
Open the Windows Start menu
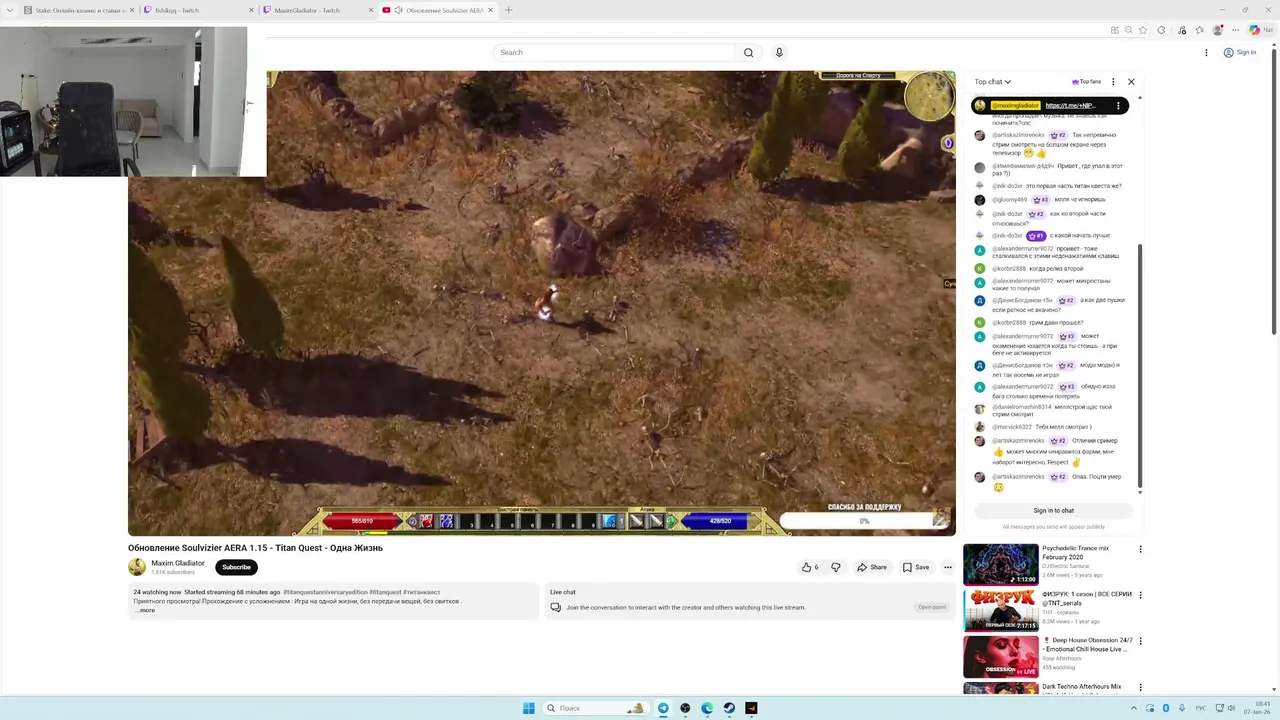pyautogui.click(x=528, y=708)
